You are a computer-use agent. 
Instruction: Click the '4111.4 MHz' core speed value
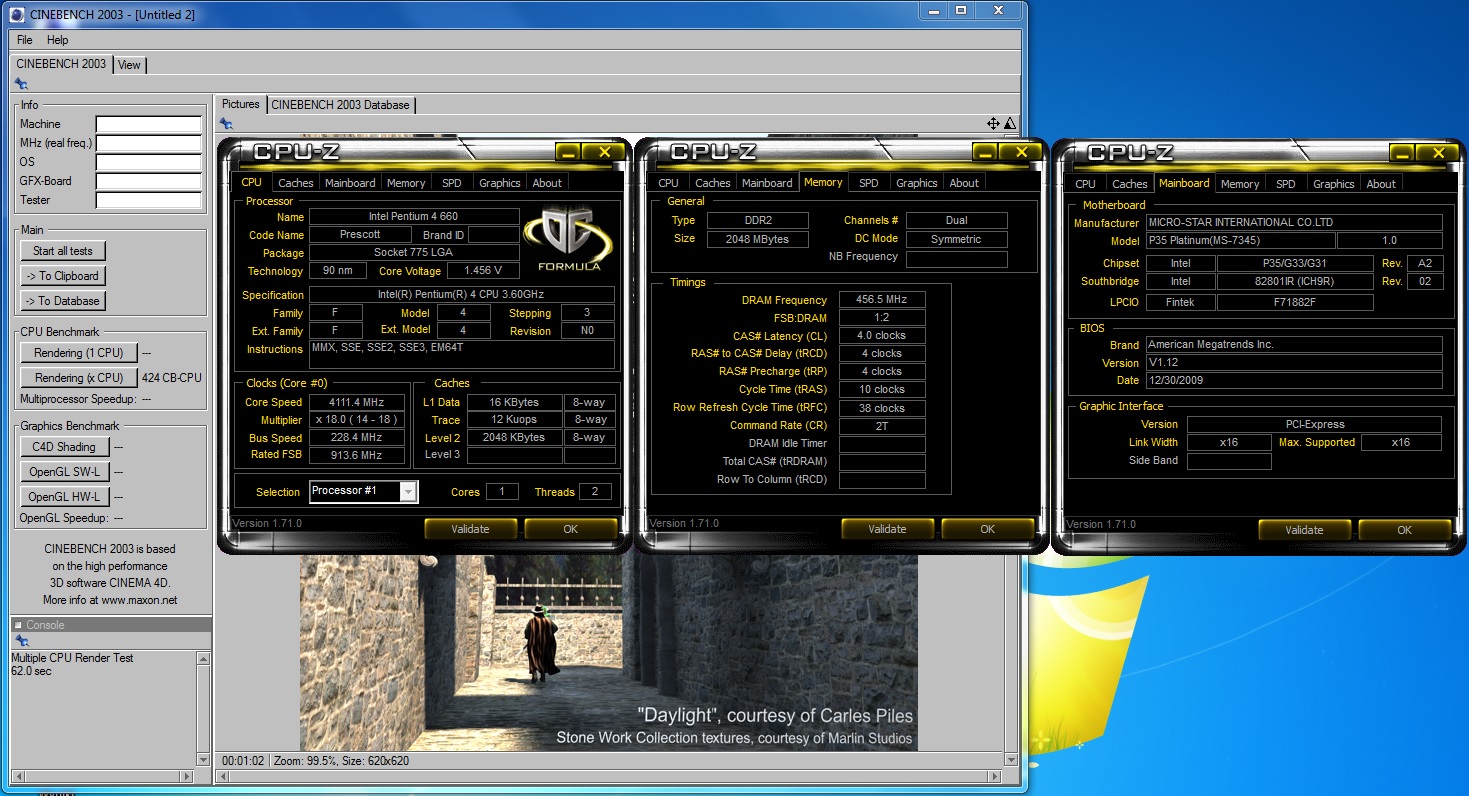[357, 401]
